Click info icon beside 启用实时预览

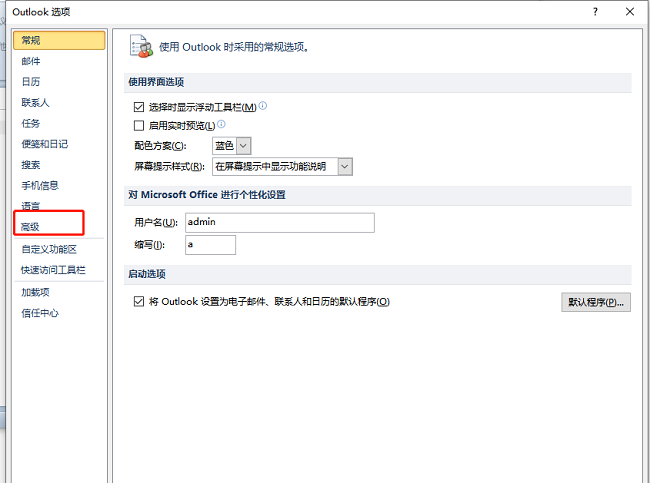[221, 125]
